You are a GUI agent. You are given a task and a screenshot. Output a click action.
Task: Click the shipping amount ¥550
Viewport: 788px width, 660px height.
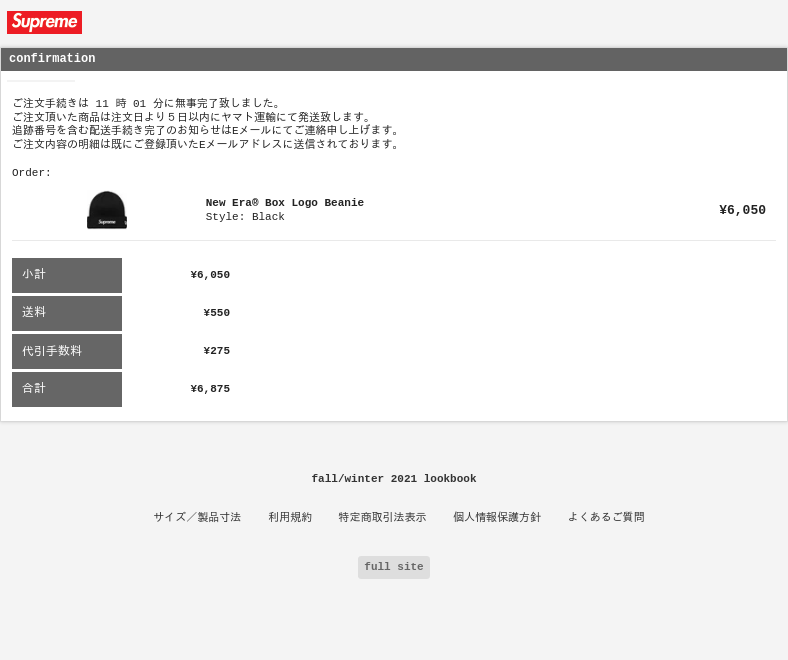[x=217, y=313]
